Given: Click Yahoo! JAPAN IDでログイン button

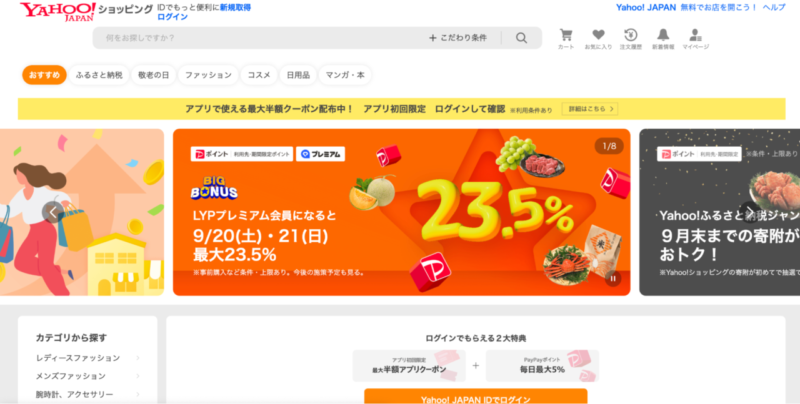Looking at the screenshot, I should pyautogui.click(x=476, y=396).
